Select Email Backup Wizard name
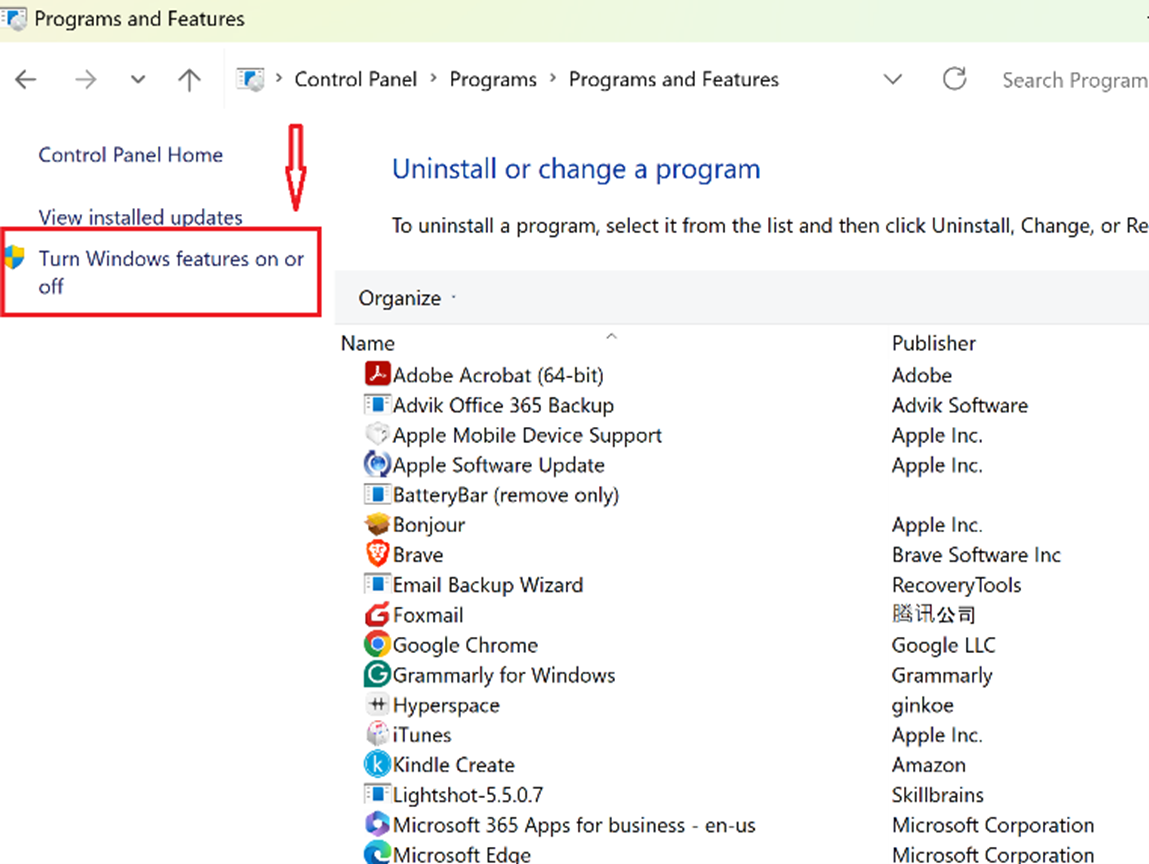 [x=488, y=585]
